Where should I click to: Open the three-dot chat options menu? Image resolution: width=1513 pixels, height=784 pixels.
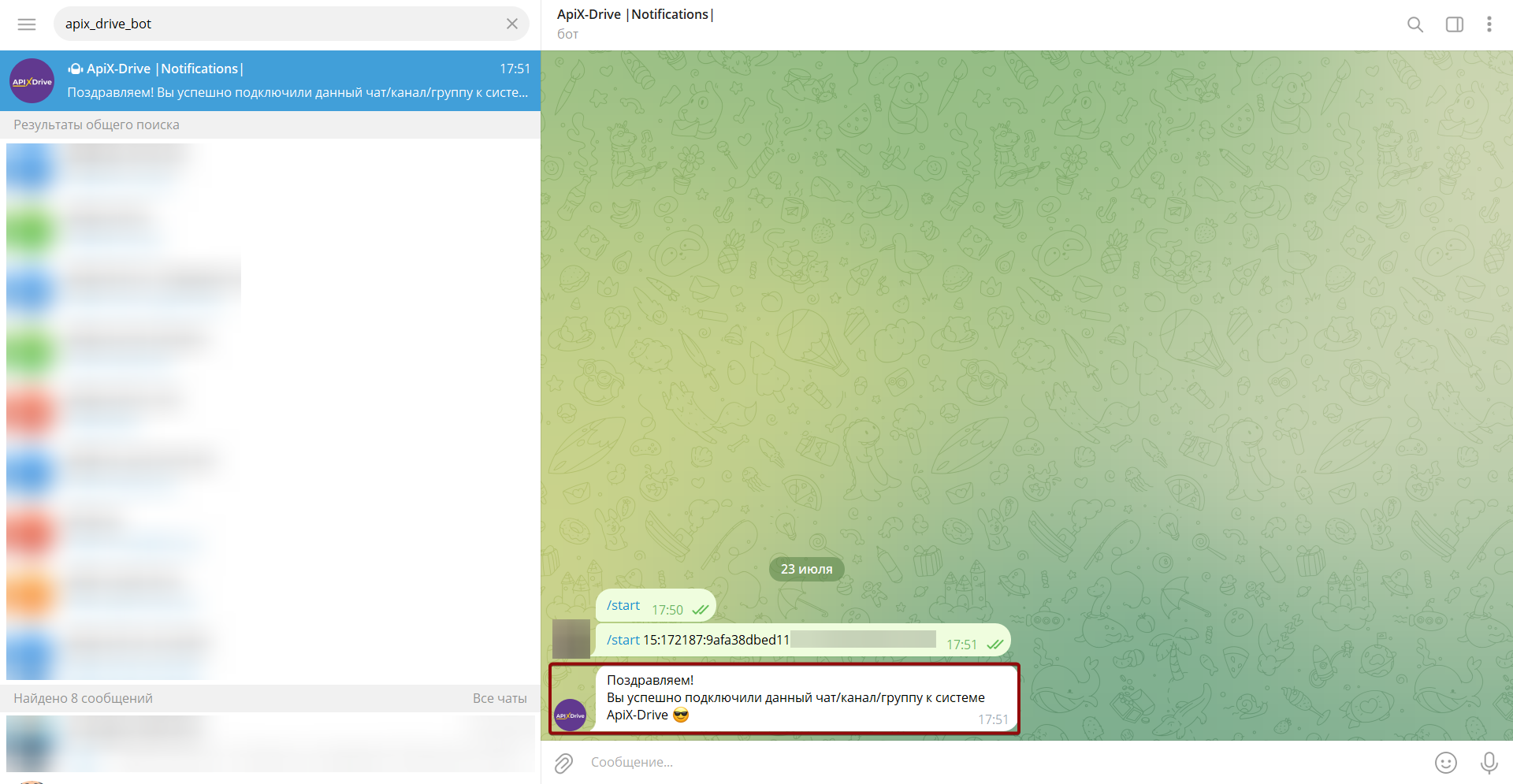[x=1489, y=24]
